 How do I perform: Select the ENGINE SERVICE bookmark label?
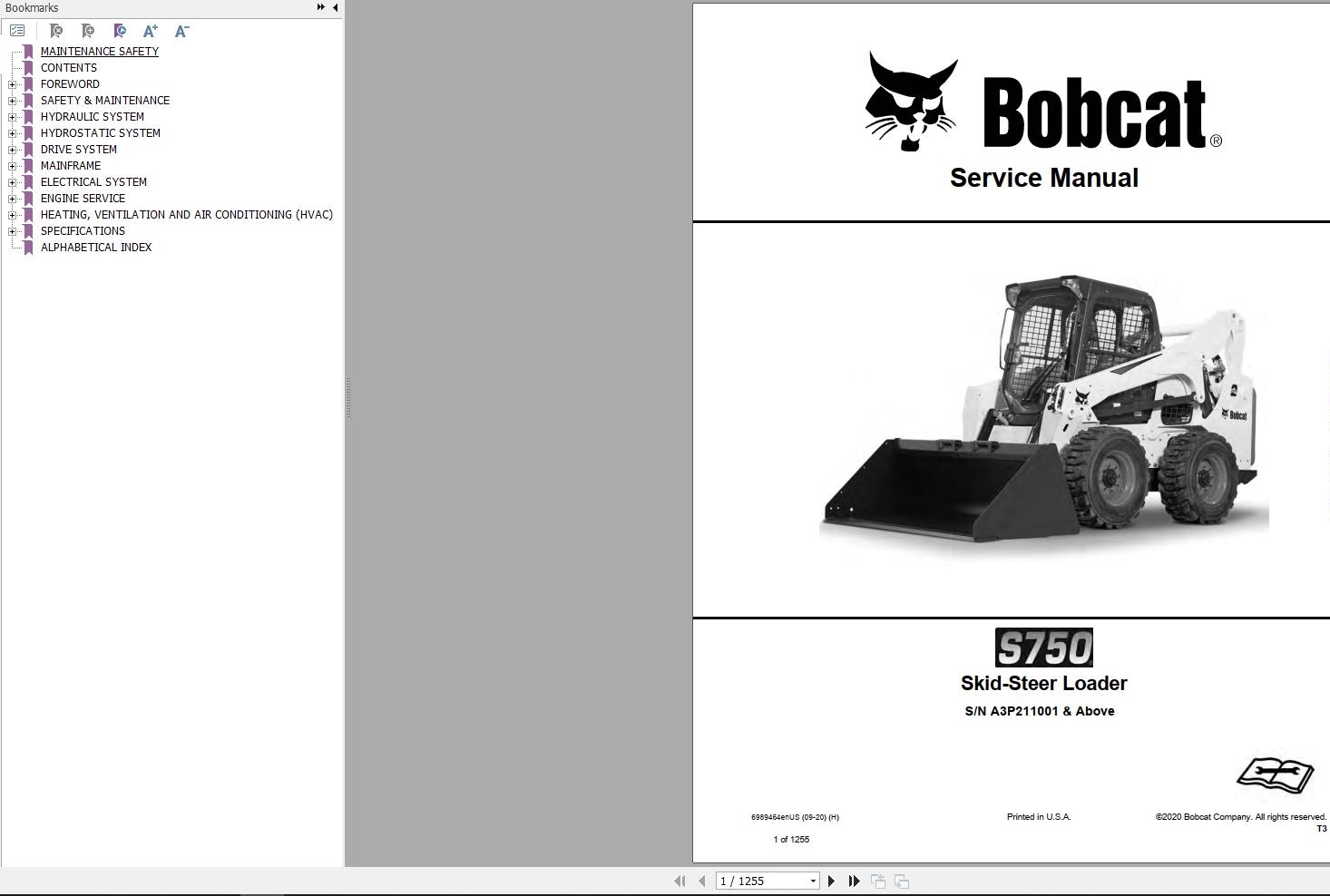coord(83,199)
